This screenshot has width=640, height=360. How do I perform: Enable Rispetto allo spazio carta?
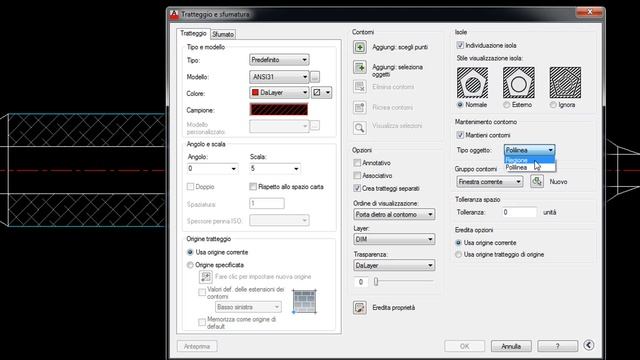tap(253, 187)
